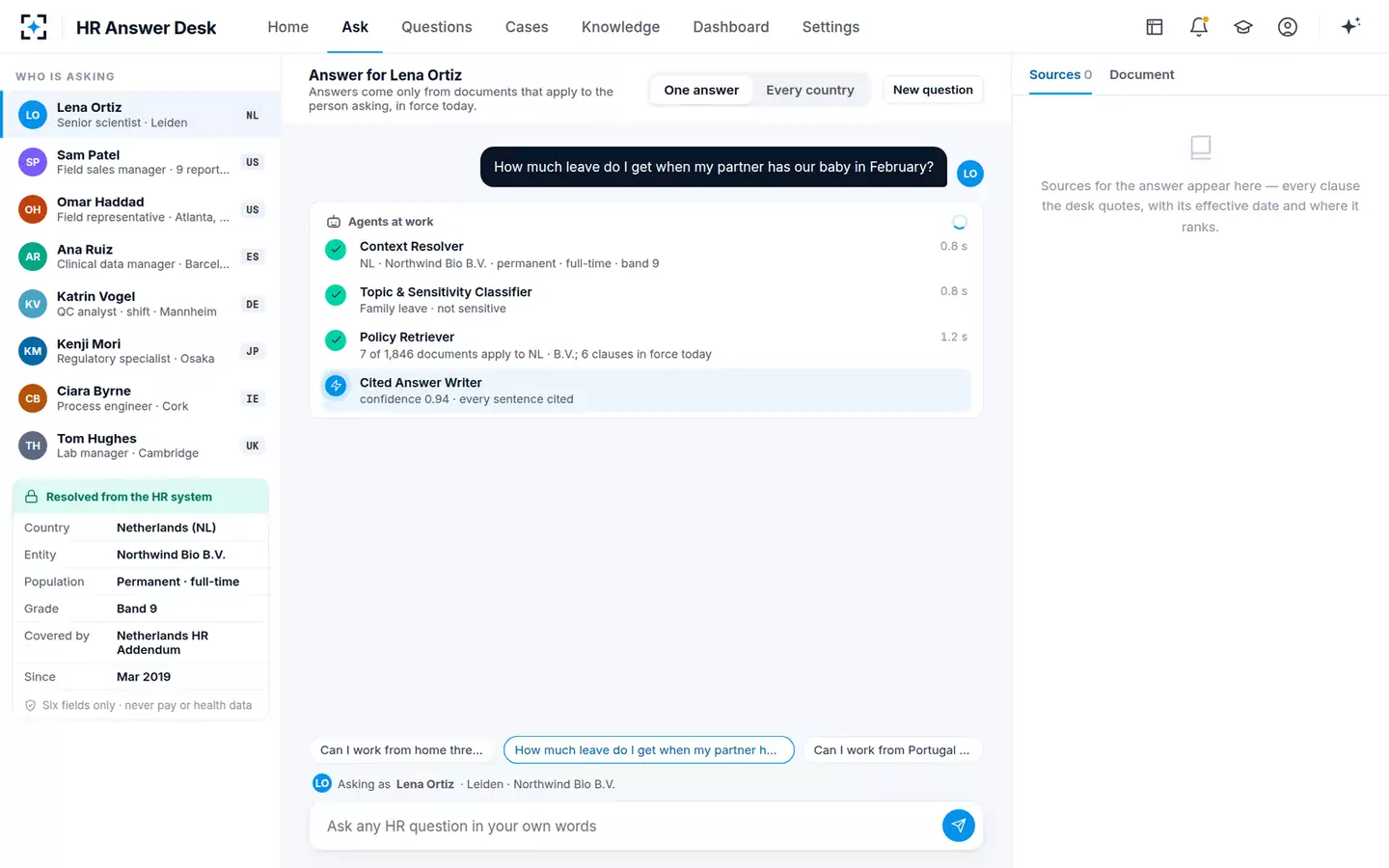This screenshot has width=1389, height=868.
Task: Open the user account profile icon
Action: point(1288,27)
